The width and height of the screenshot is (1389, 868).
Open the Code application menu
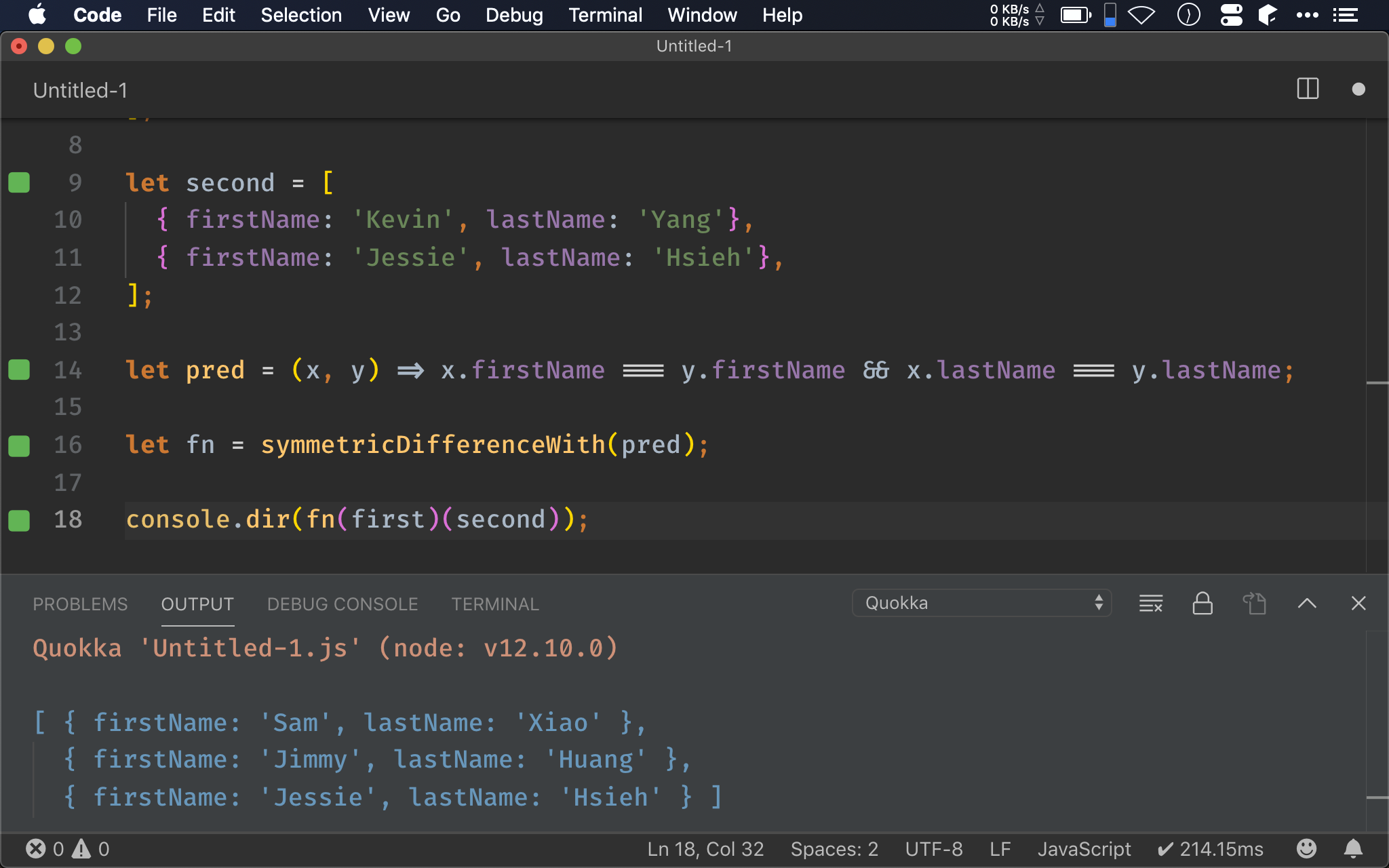pos(98,15)
